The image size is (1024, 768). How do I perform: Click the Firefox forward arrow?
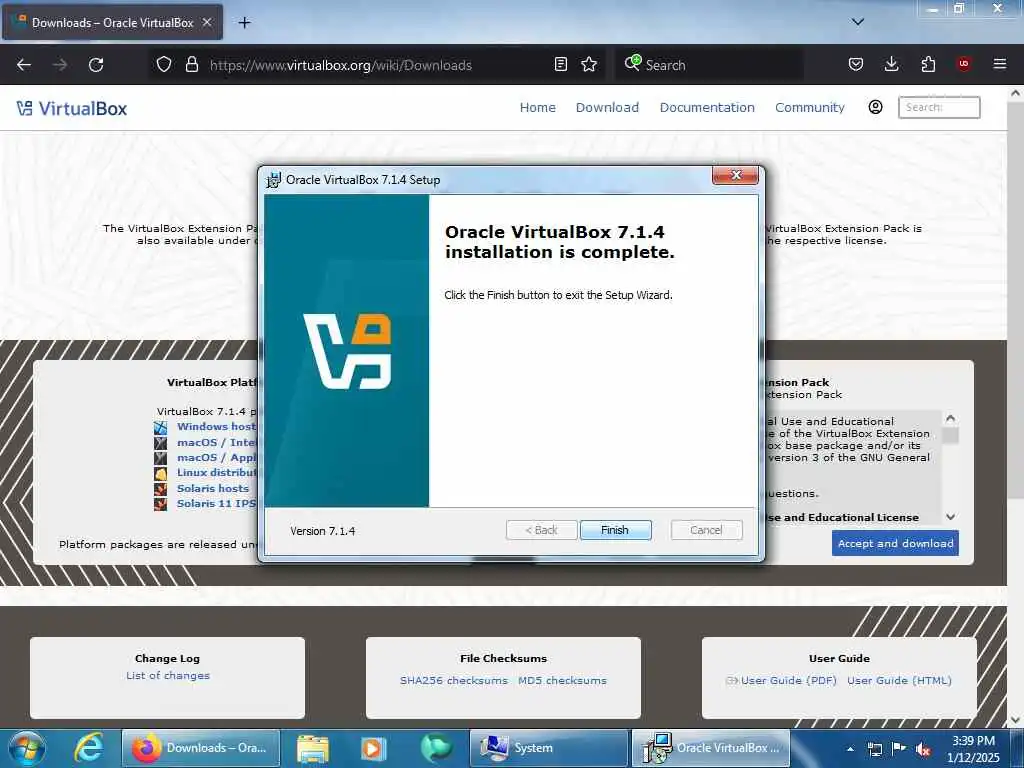pyautogui.click(x=60, y=65)
